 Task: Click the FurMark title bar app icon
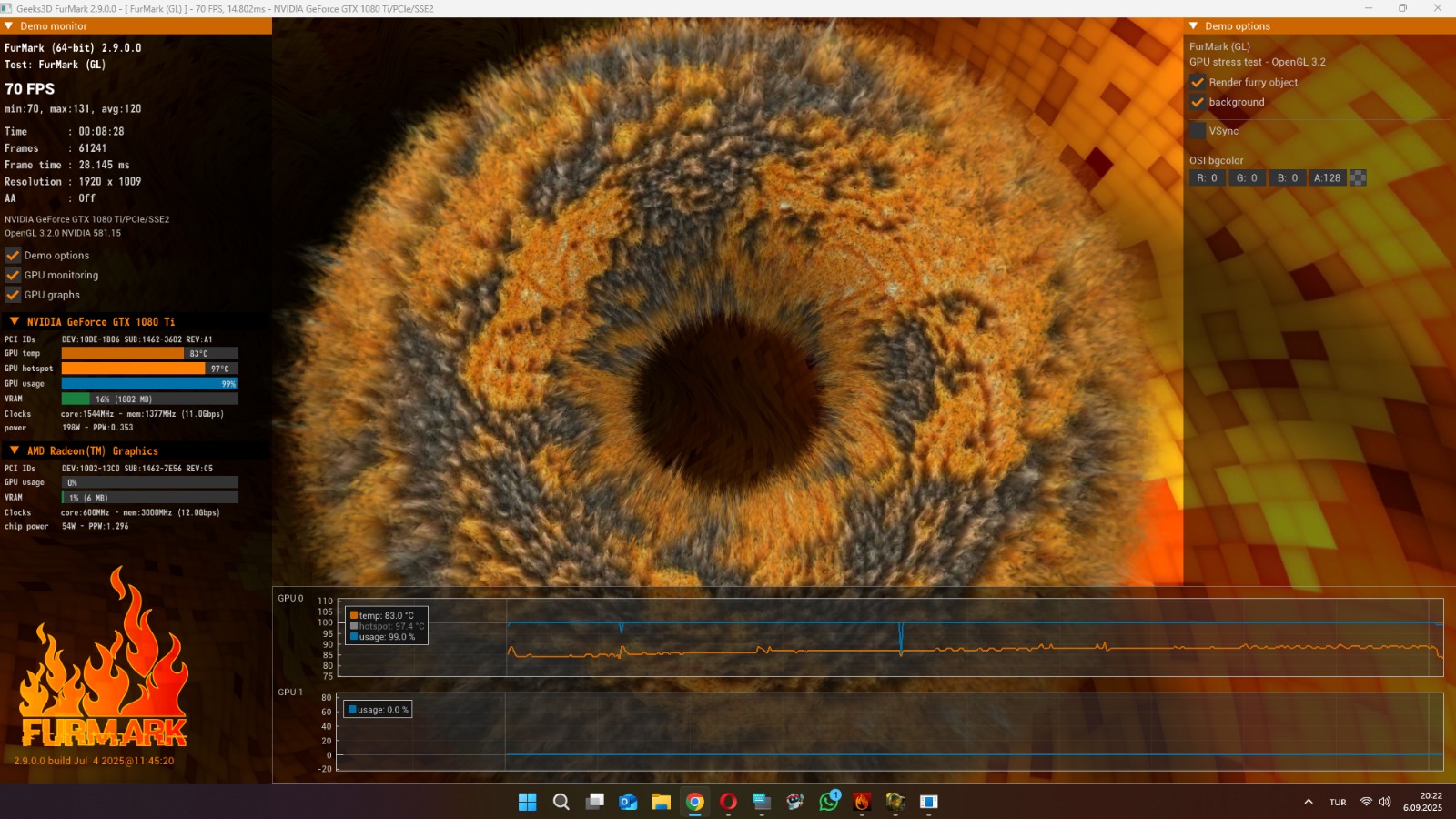[x=7, y=8]
